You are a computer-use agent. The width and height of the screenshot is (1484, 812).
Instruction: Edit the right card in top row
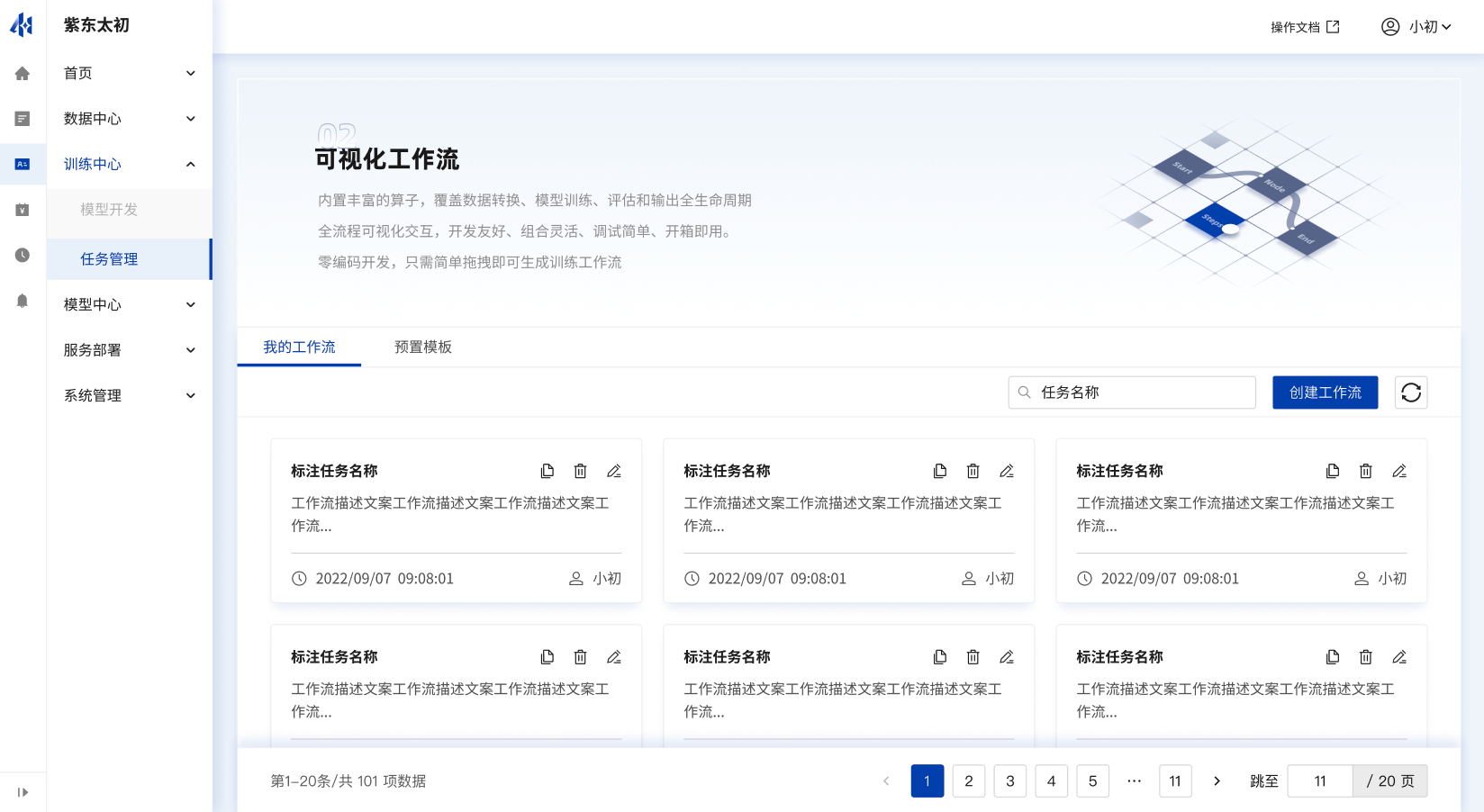1399,471
